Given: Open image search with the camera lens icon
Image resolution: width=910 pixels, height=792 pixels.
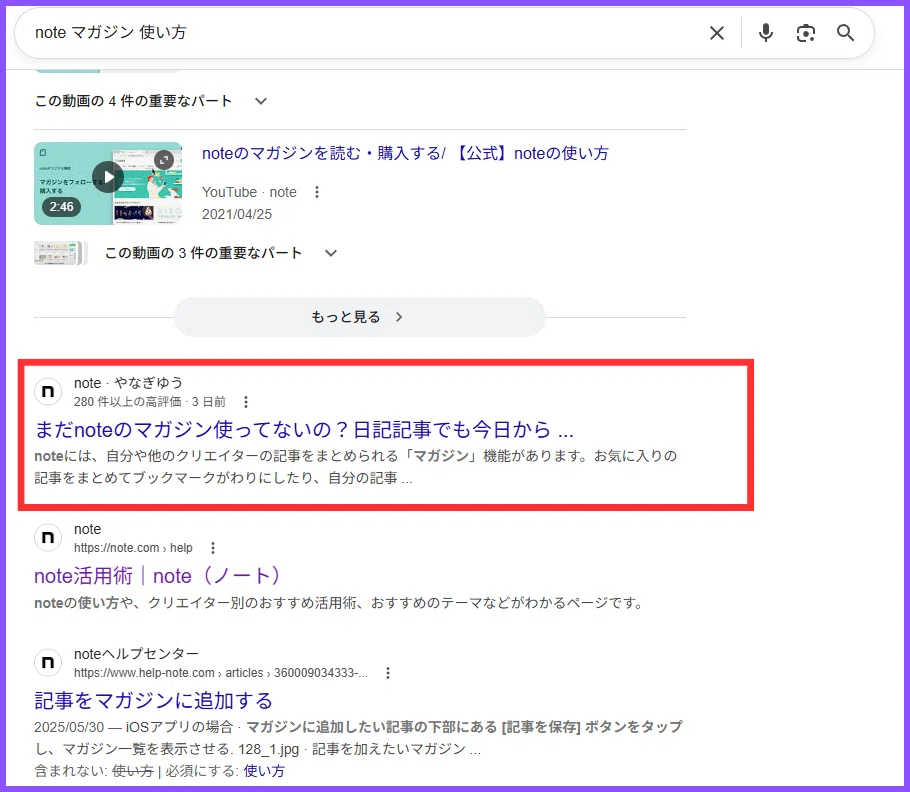Looking at the screenshot, I should 806,33.
